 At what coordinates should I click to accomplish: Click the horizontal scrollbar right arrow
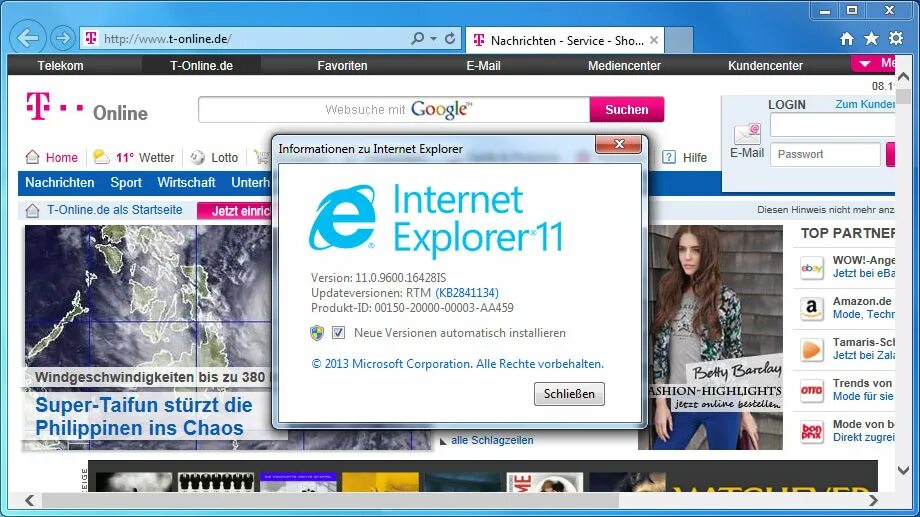(x=873, y=500)
